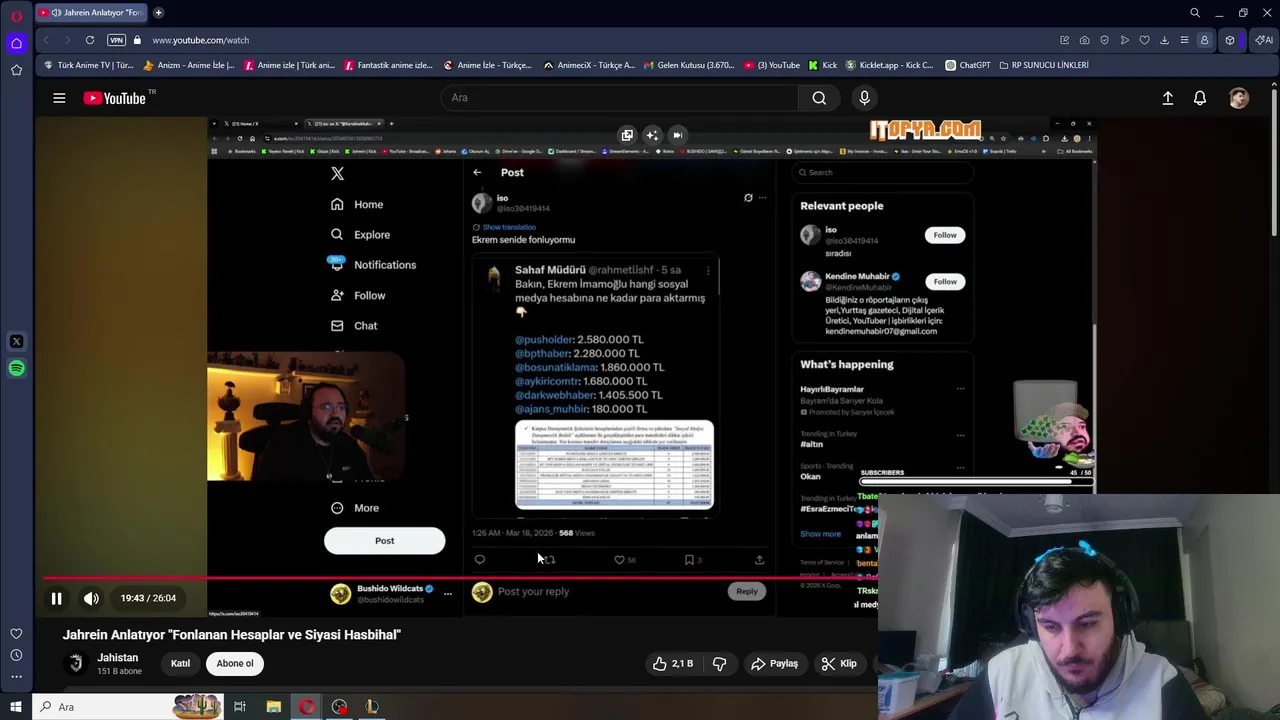Open YouTube notifications bell
The image size is (1280, 720).
tap(1200, 98)
